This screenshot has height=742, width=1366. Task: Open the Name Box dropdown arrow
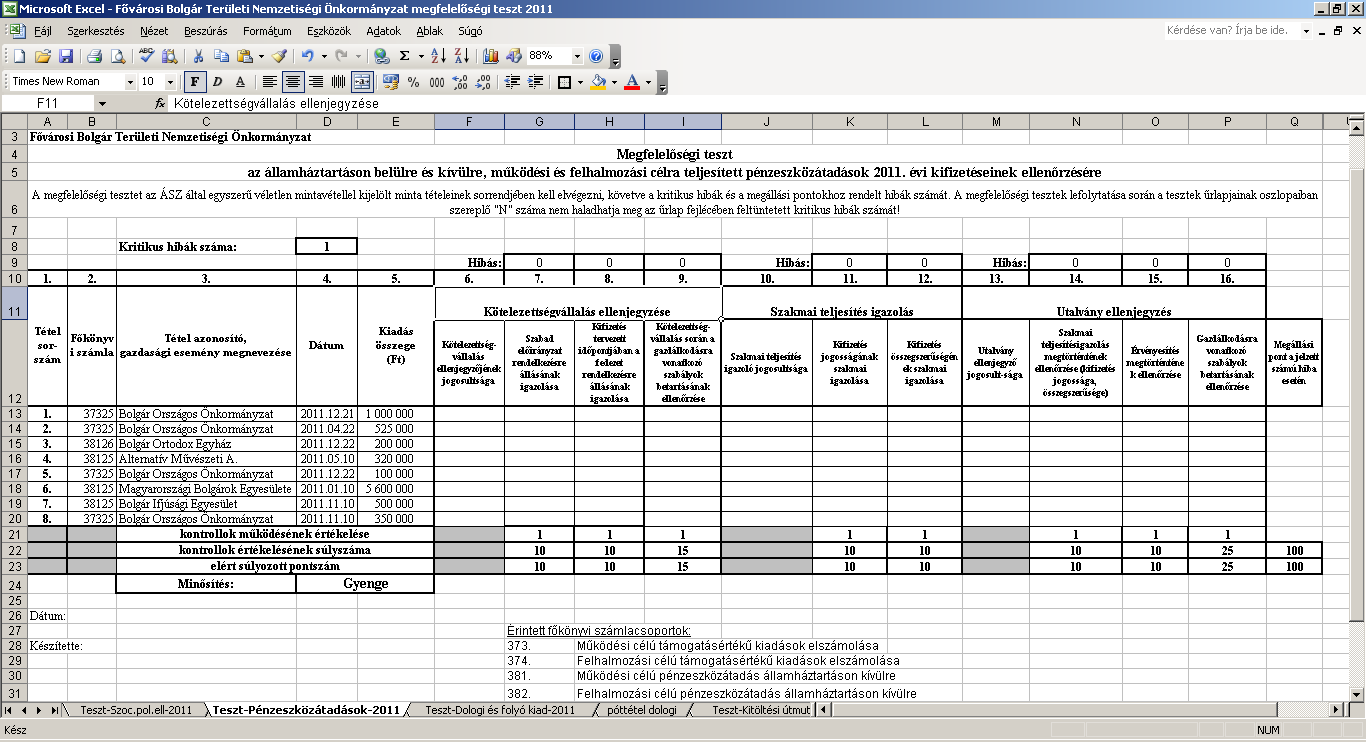pos(102,104)
